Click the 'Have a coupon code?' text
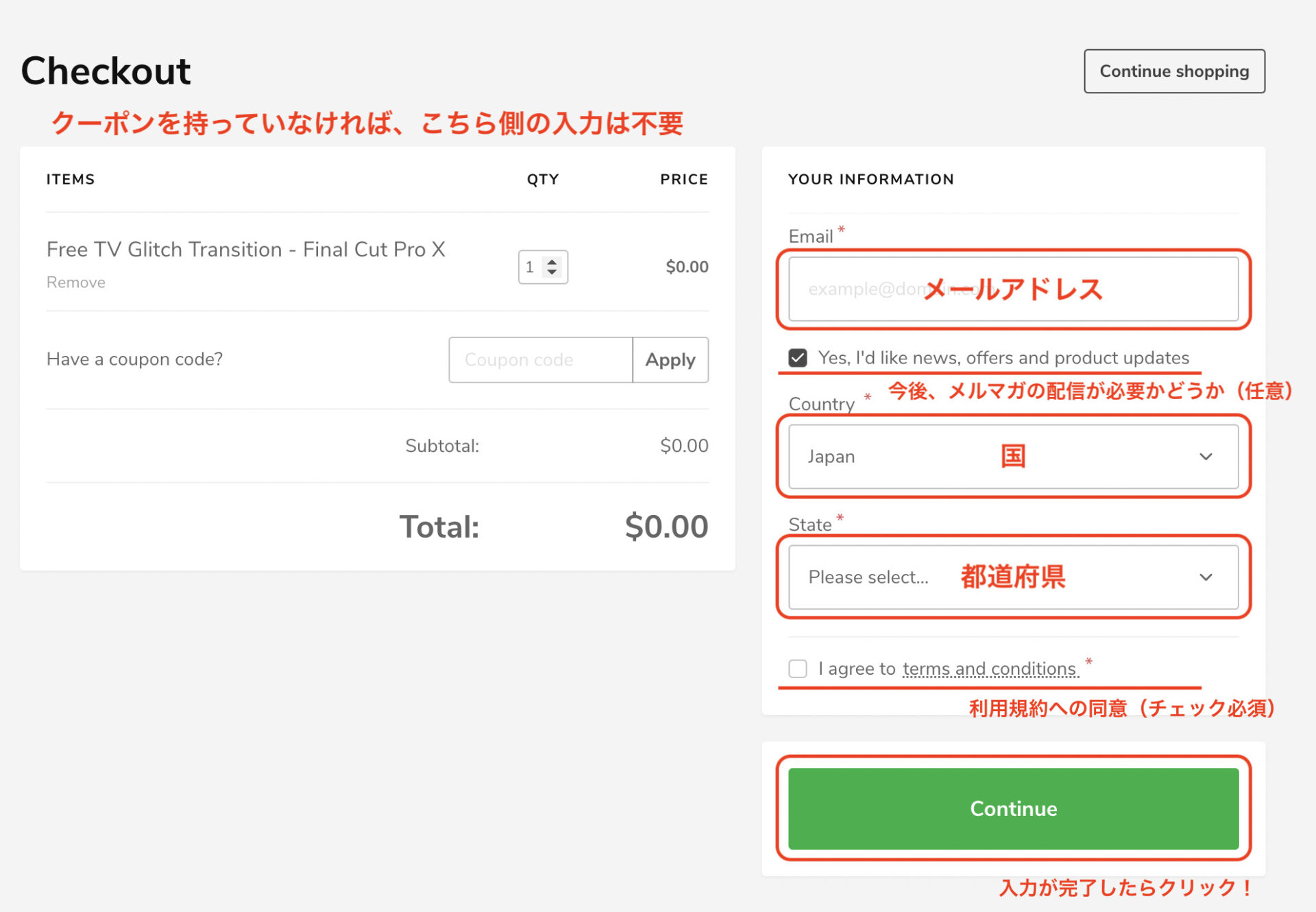 pyautogui.click(x=134, y=359)
